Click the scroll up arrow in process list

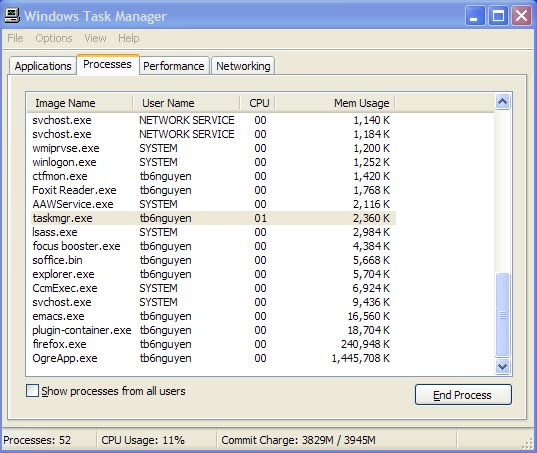click(x=502, y=102)
